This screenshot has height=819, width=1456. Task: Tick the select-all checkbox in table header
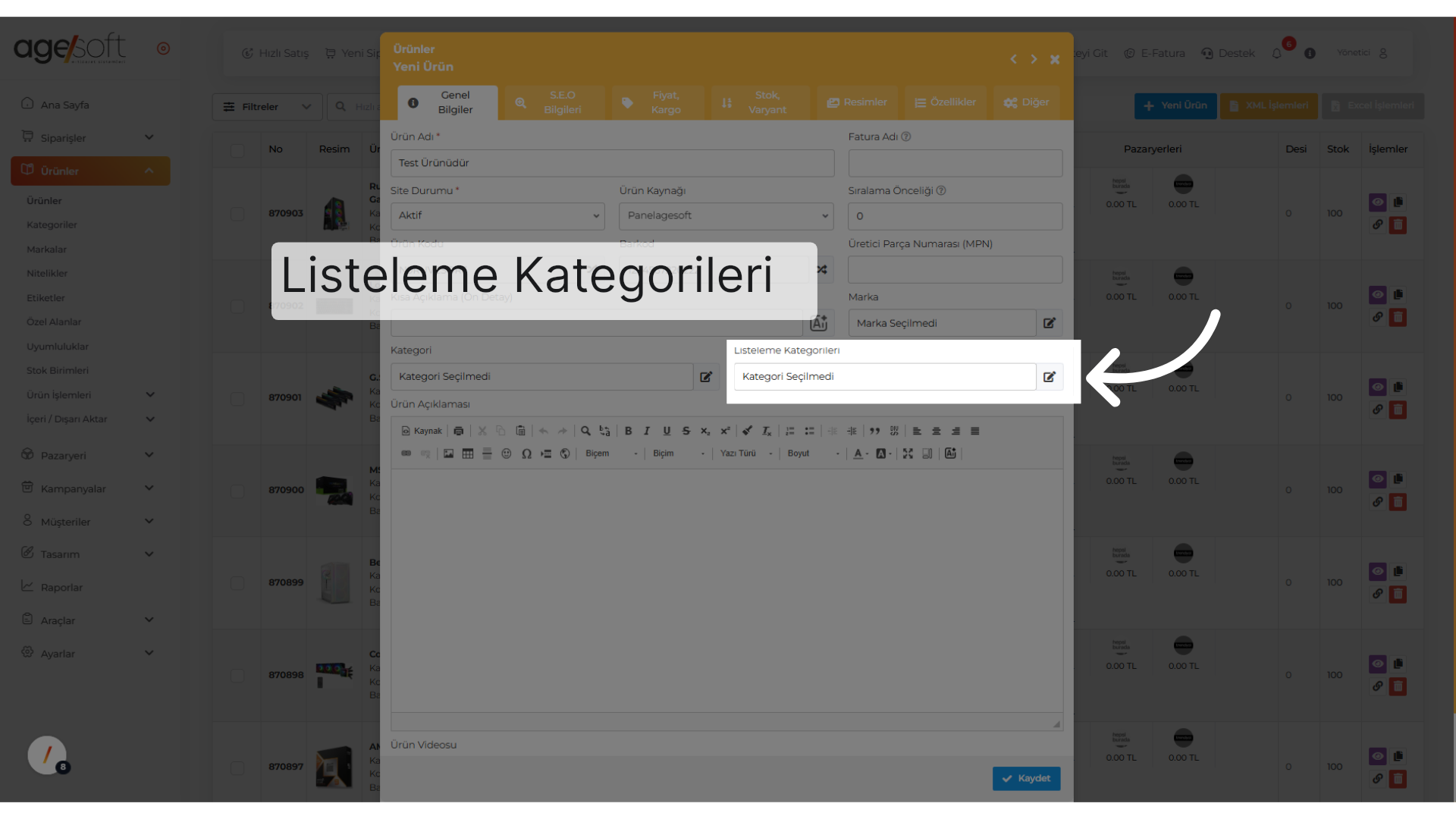tap(237, 150)
